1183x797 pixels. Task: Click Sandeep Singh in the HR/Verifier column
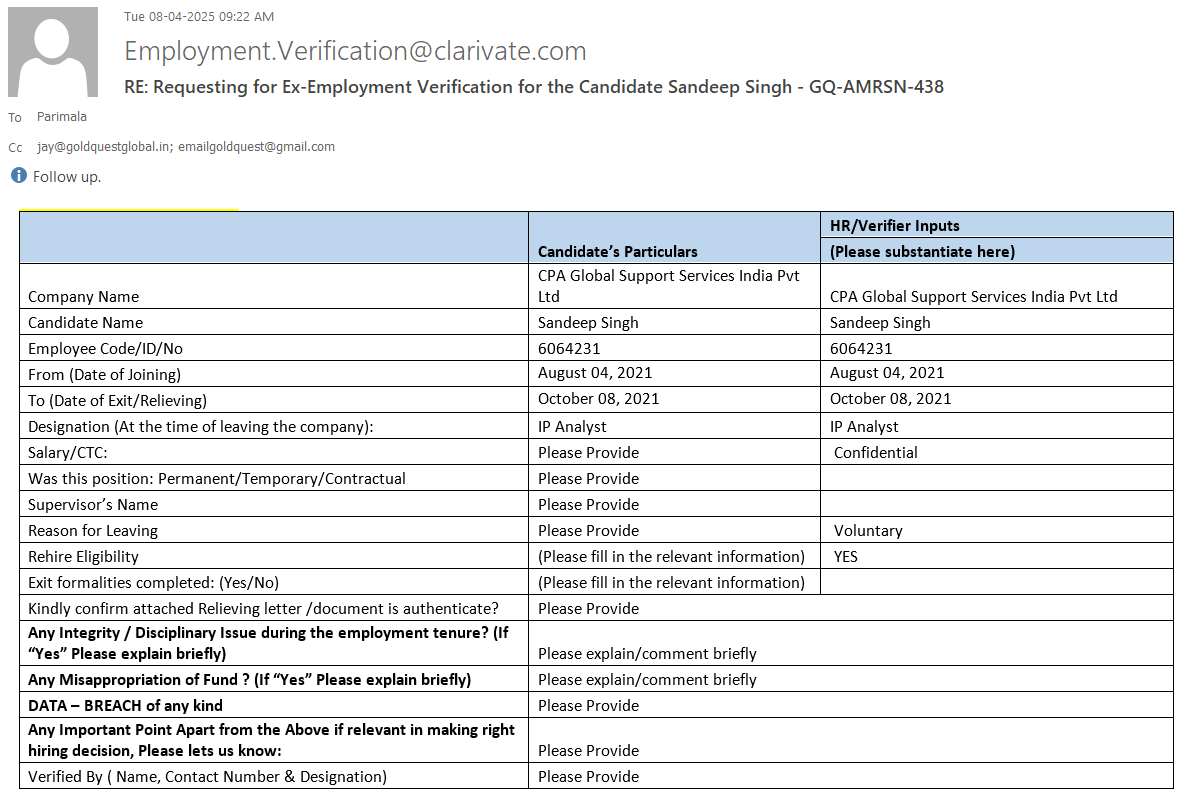click(880, 322)
